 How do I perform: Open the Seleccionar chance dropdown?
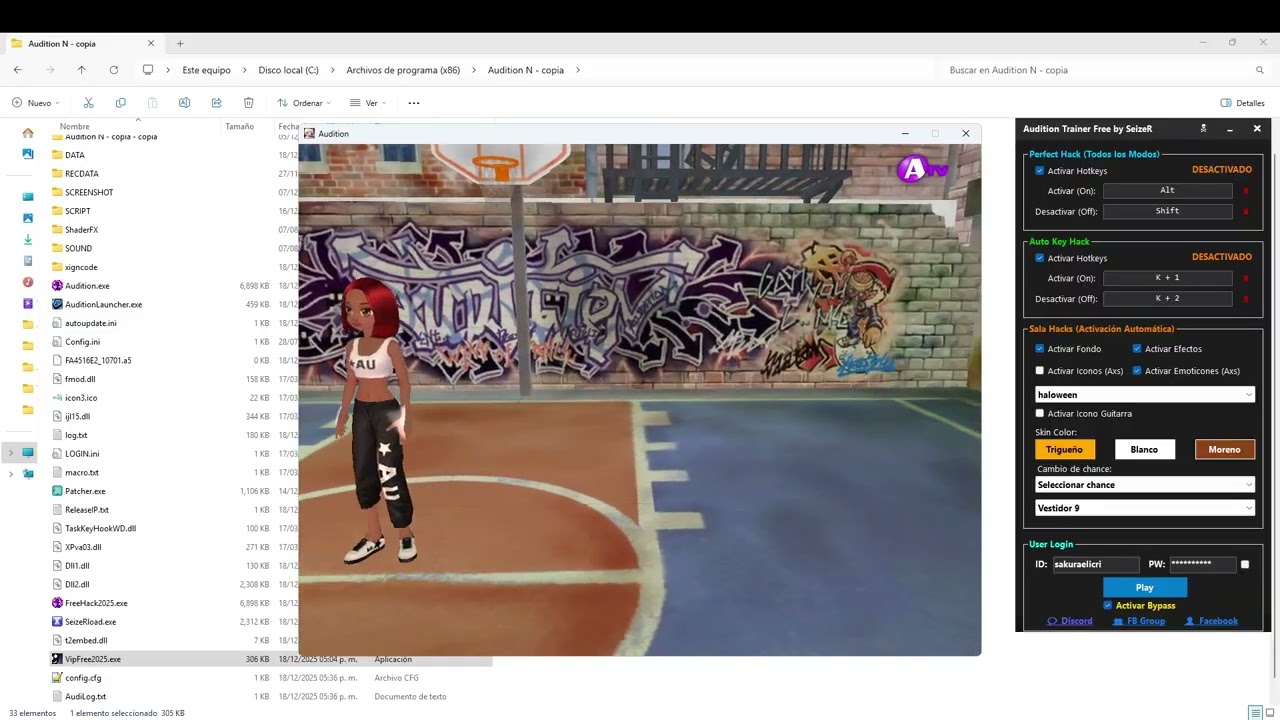[x=1145, y=485]
